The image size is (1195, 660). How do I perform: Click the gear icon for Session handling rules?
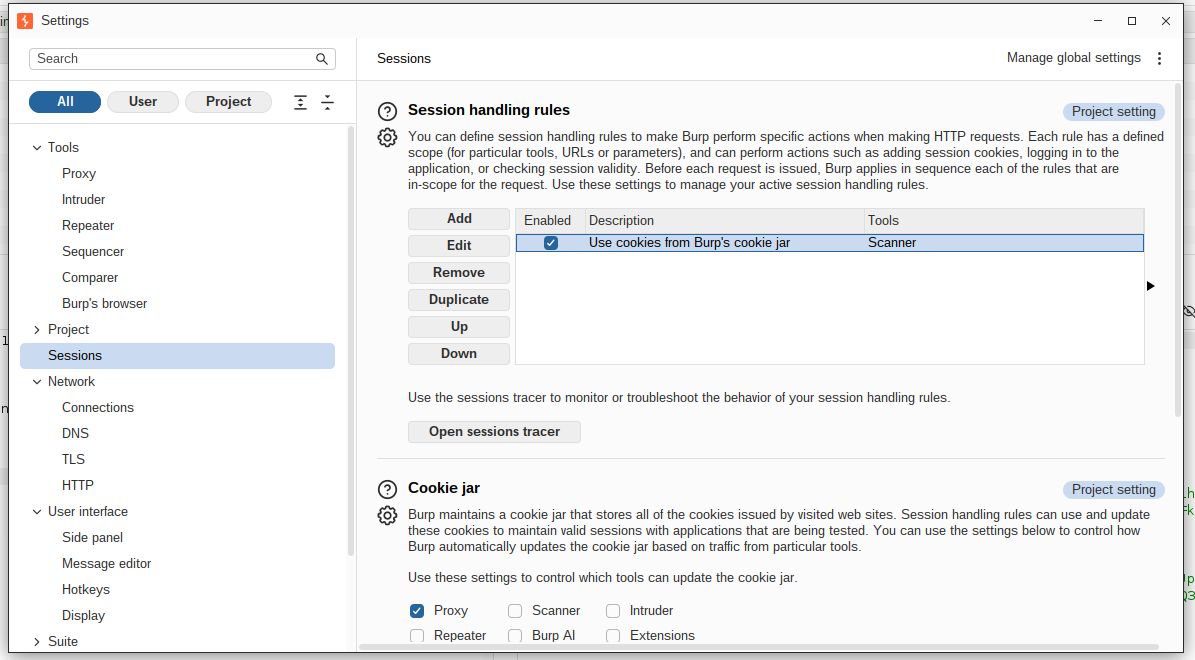click(387, 137)
